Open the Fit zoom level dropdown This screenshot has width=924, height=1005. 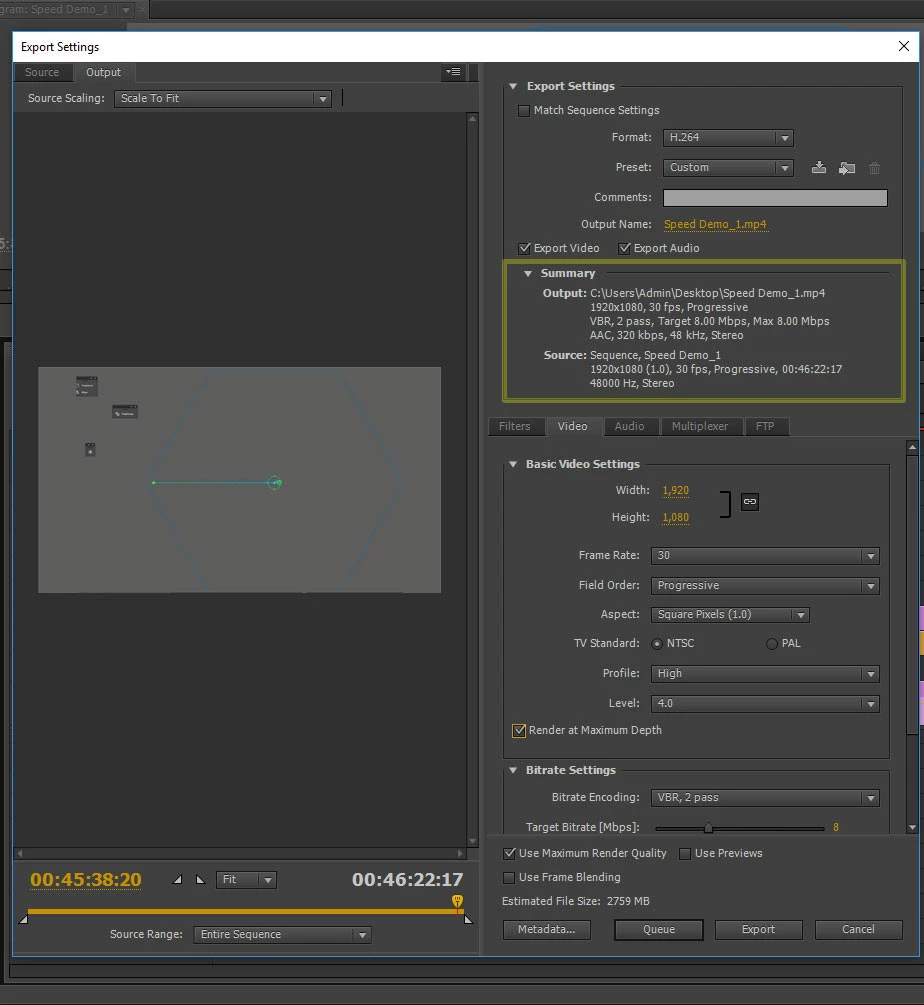246,880
